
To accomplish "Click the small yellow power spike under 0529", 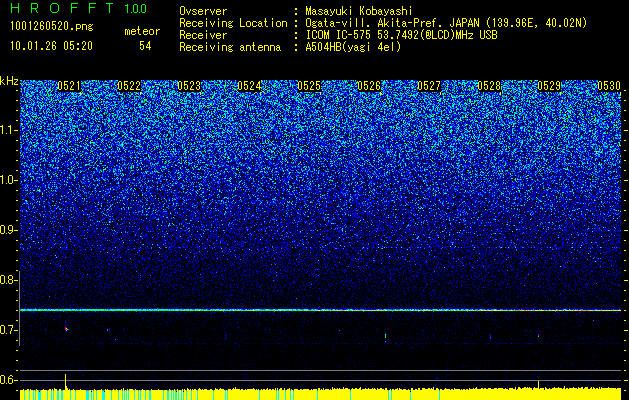I will coord(538,385).
